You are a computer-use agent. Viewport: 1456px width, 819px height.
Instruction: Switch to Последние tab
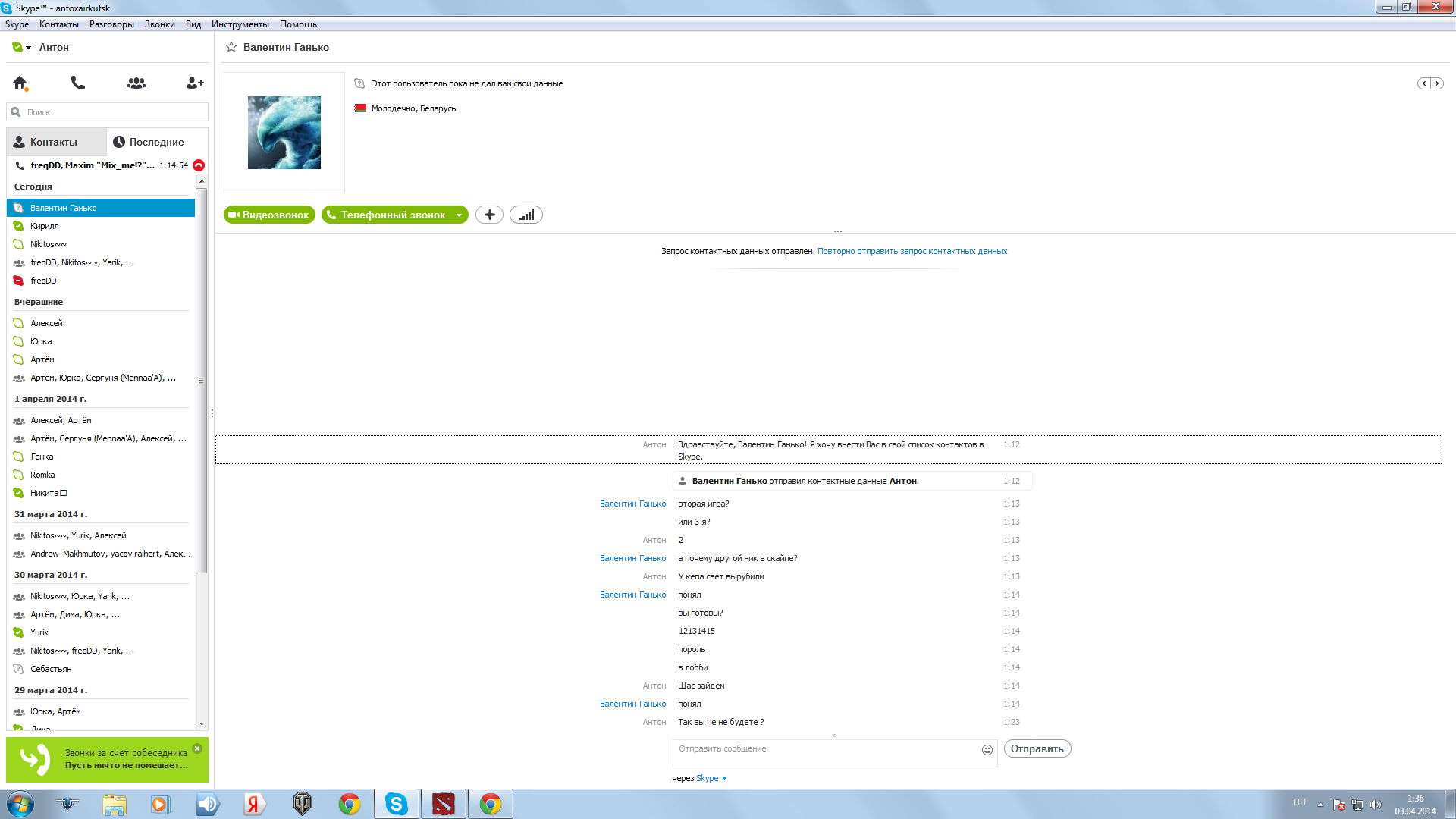(x=157, y=142)
